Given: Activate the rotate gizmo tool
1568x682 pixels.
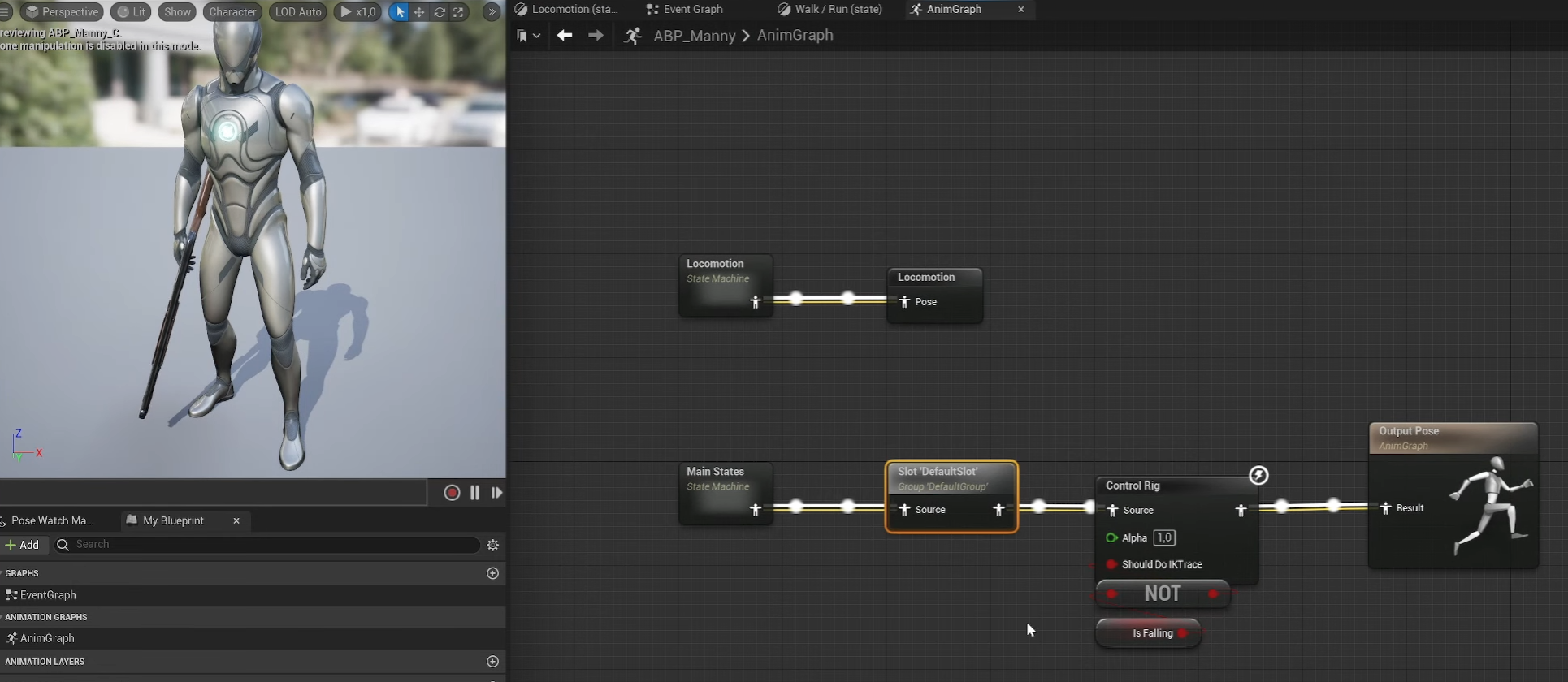Looking at the screenshot, I should (x=440, y=12).
